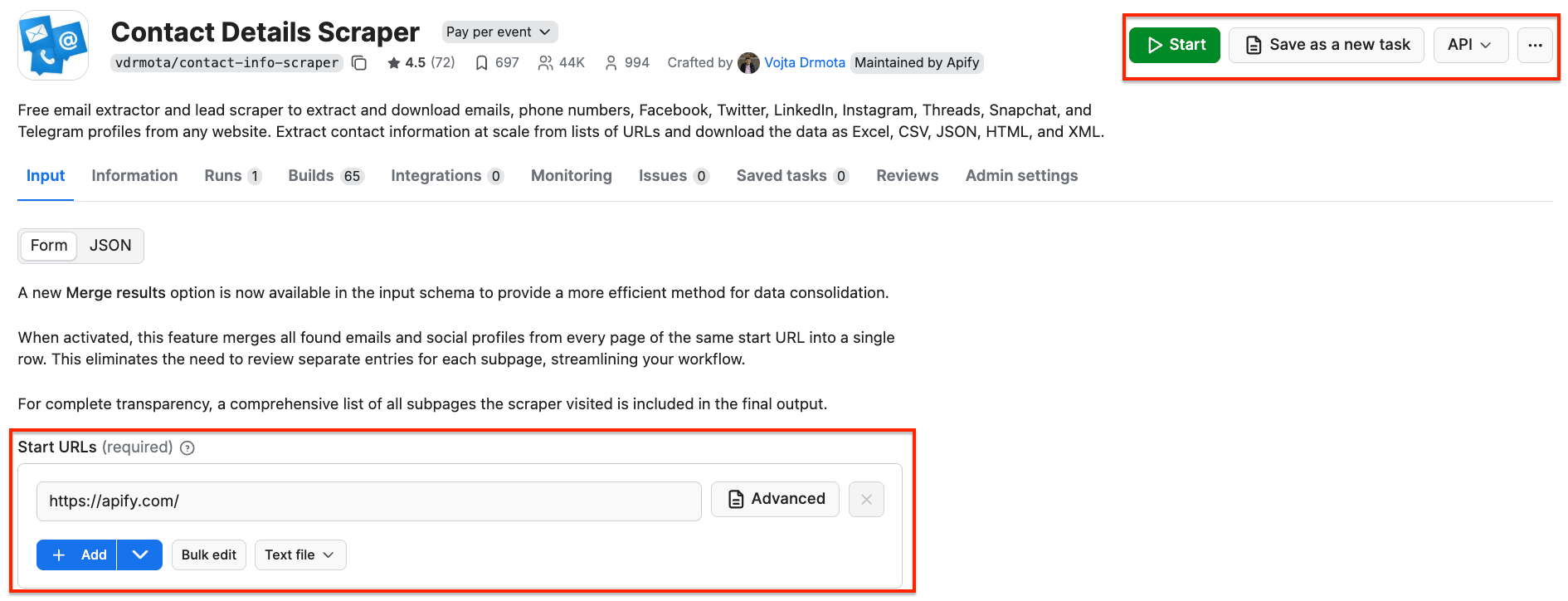Click the Contact Details Scraper logo
Screen dimensions: 1568x601
click(x=52, y=44)
